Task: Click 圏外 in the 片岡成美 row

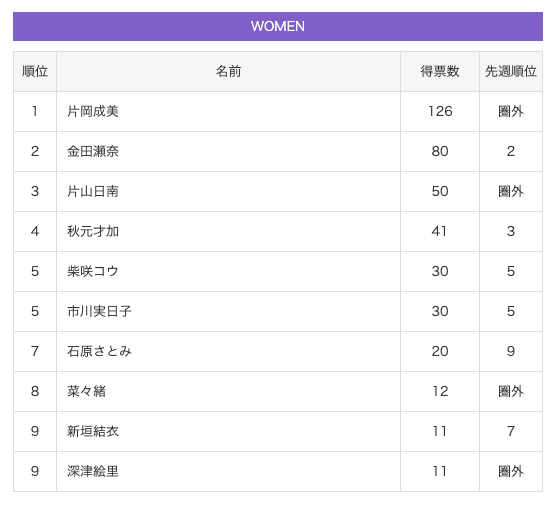Action: pyautogui.click(x=511, y=111)
